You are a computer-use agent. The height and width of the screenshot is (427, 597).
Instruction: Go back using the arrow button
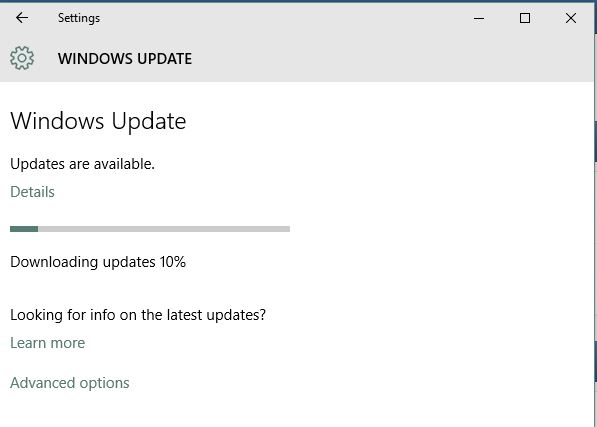coord(22,18)
